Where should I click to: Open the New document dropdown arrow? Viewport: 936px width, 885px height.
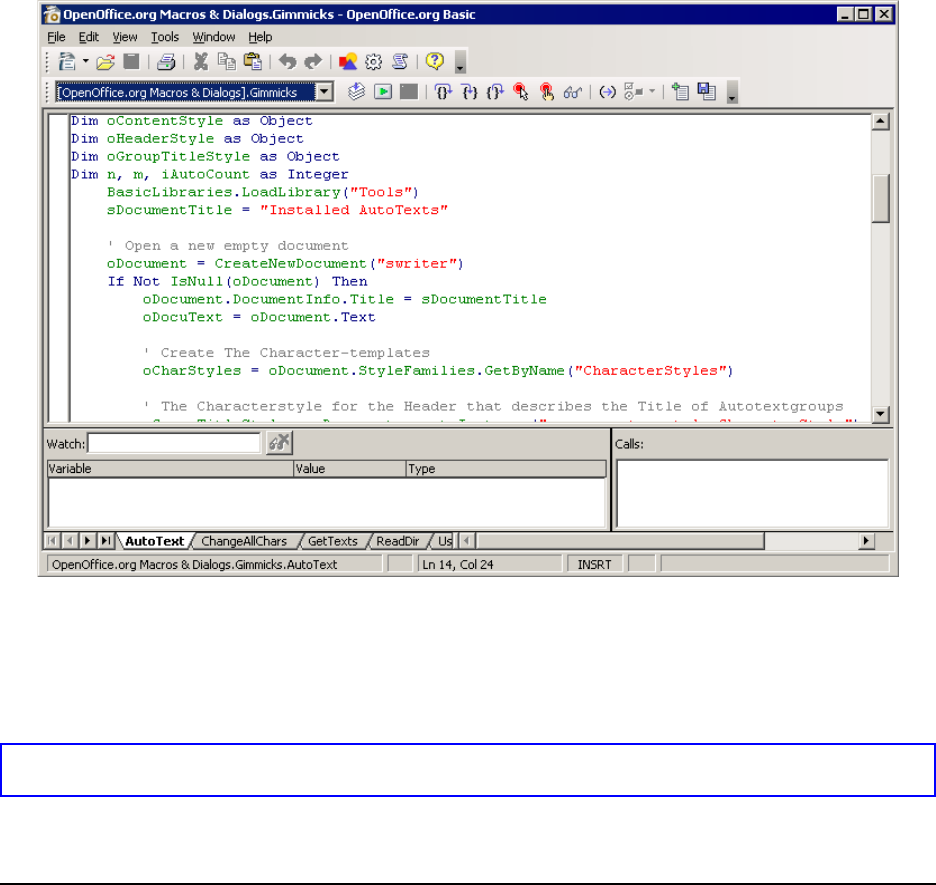[86, 61]
